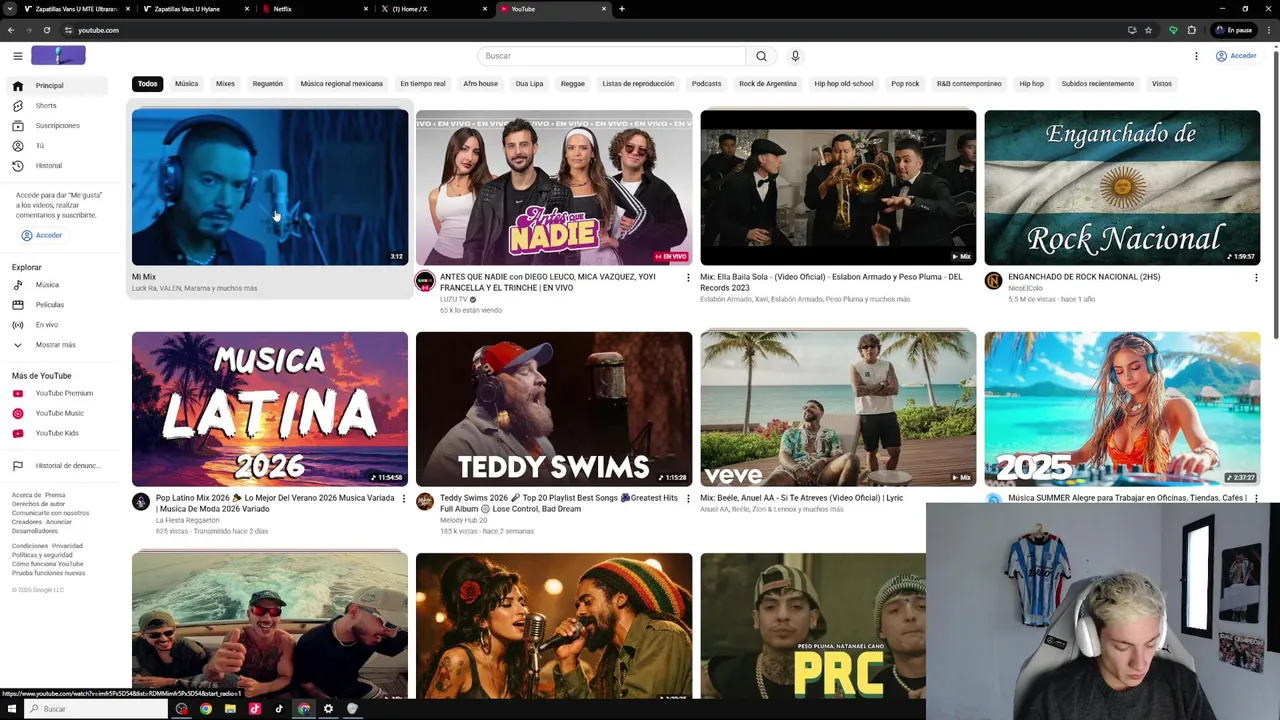Open the En pausa profile button

point(1234,30)
